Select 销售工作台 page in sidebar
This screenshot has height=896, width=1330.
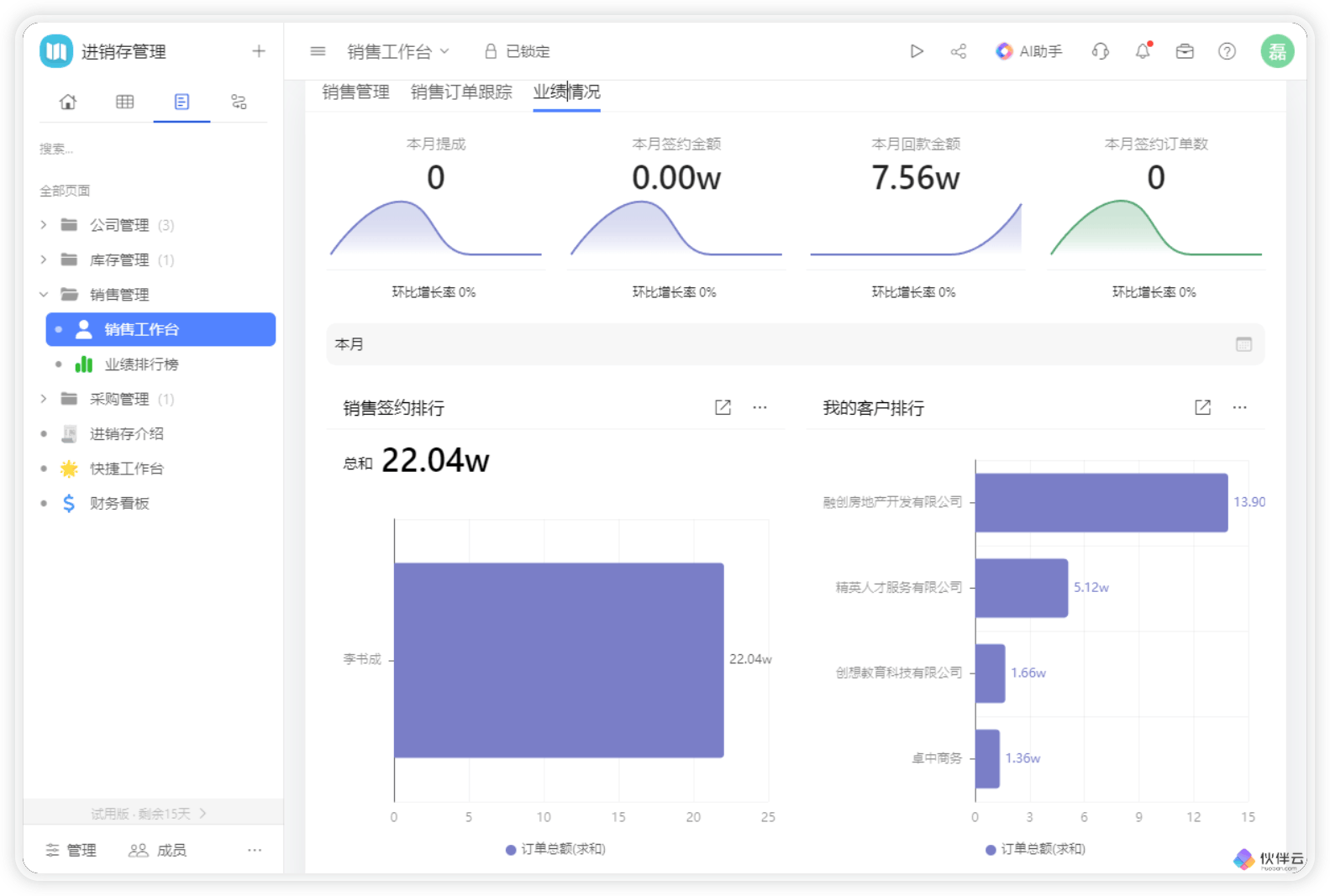point(160,329)
